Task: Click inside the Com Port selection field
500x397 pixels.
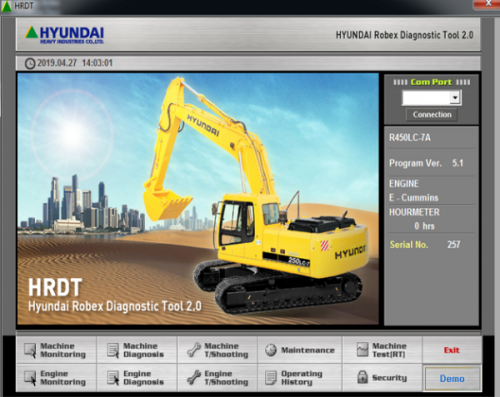Action: pos(426,98)
